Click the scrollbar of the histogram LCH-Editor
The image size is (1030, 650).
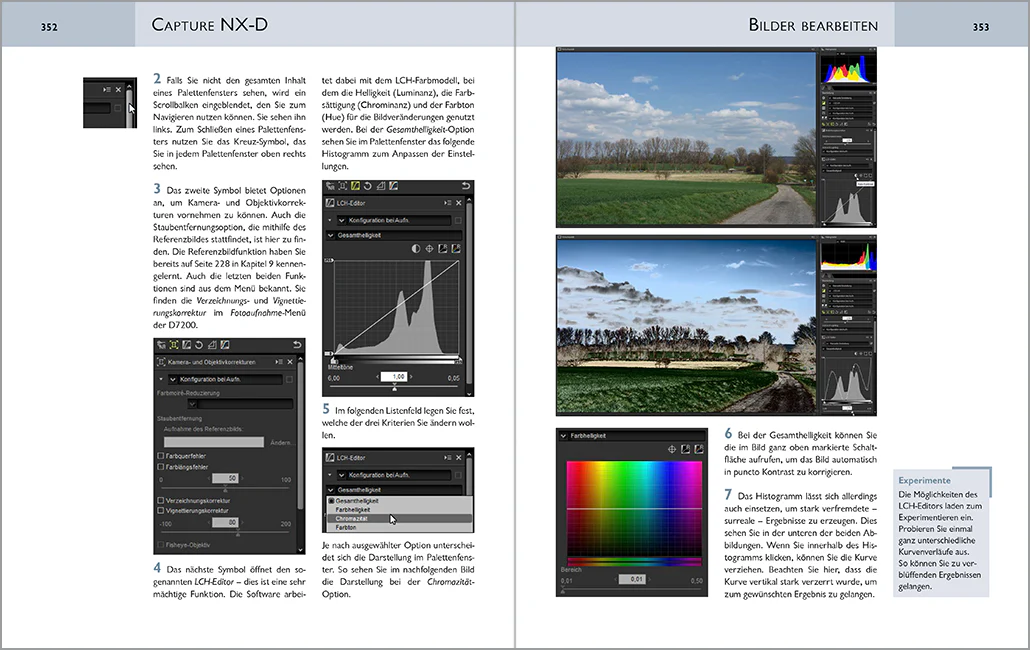point(469,295)
